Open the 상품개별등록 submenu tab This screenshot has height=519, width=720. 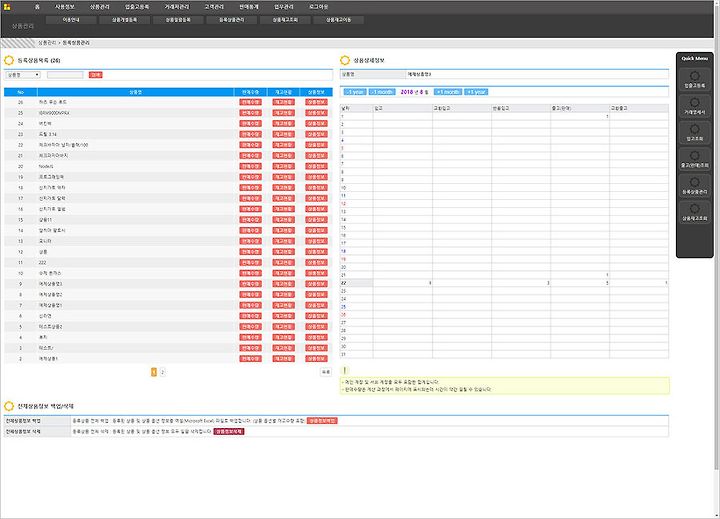124,20
